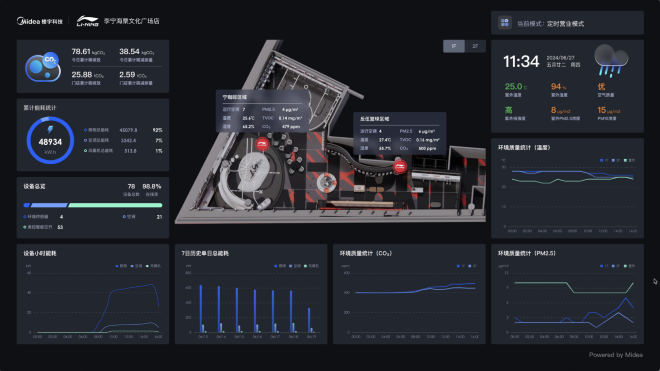Select the right red Li-Ning map marker
This screenshot has height=371, width=660.
[x=399, y=167]
